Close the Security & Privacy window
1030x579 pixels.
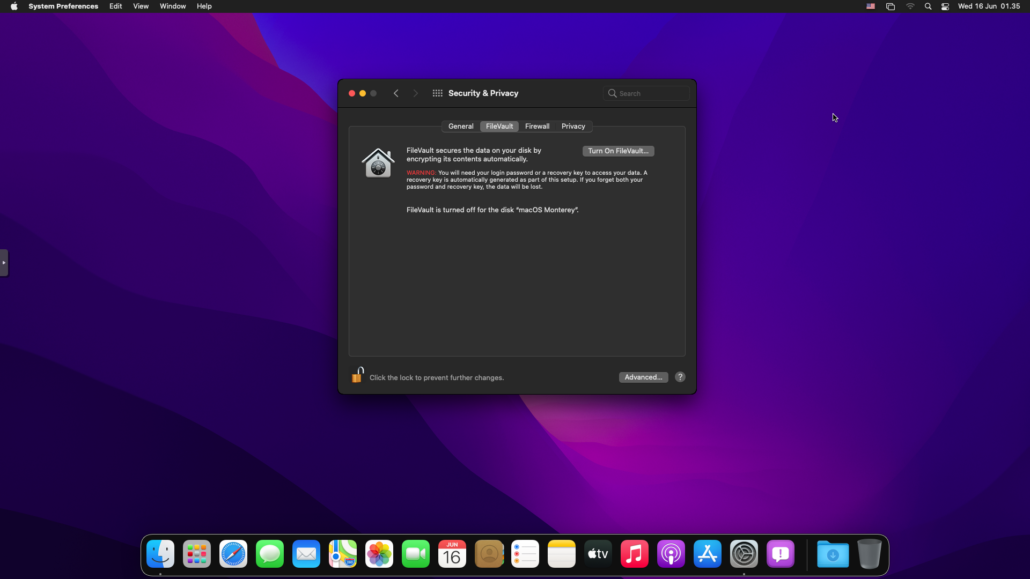pyautogui.click(x=351, y=93)
